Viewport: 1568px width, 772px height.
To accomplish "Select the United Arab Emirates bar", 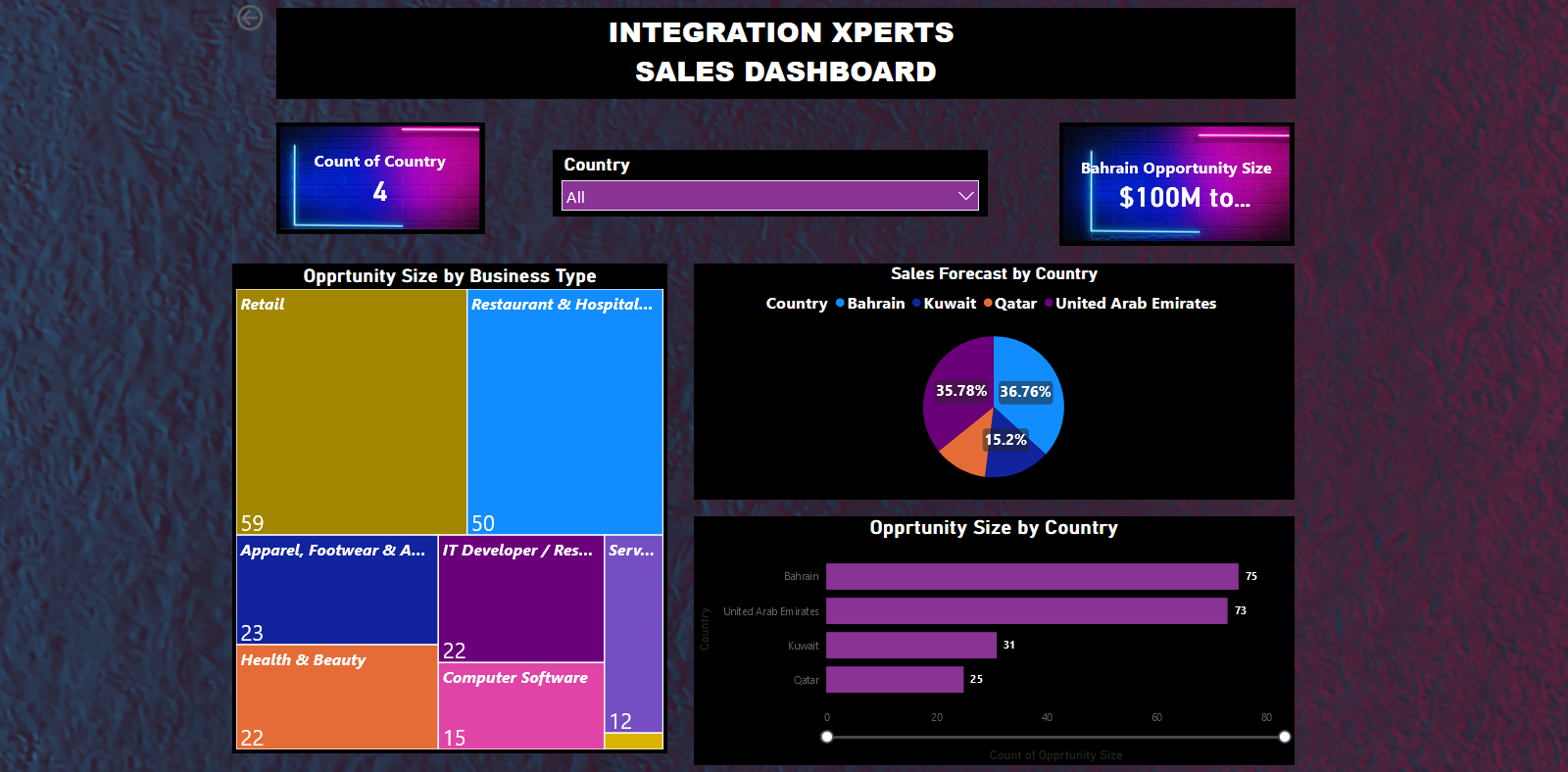I will click(1027, 610).
